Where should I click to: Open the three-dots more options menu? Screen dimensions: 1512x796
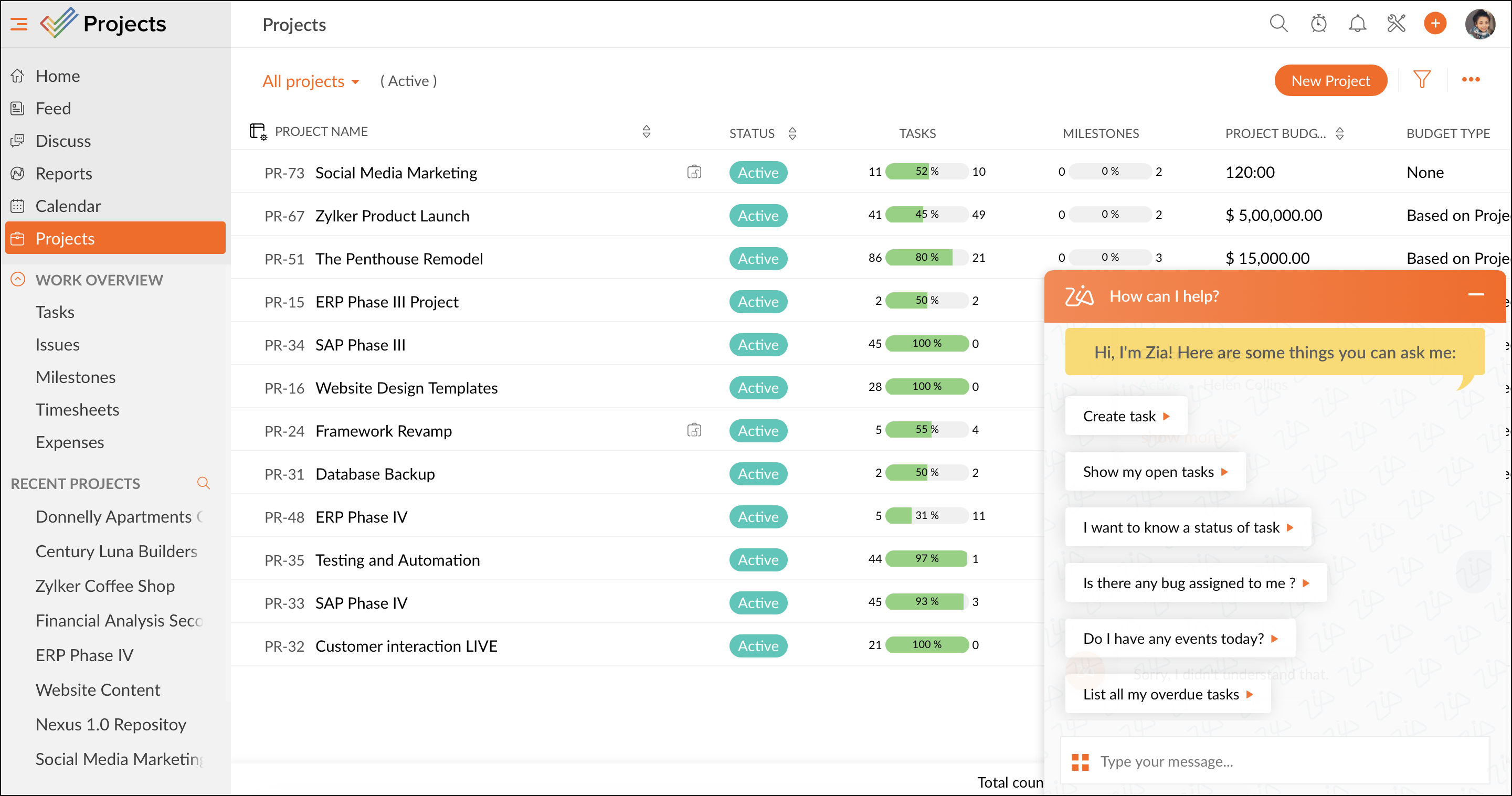(1471, 80)
